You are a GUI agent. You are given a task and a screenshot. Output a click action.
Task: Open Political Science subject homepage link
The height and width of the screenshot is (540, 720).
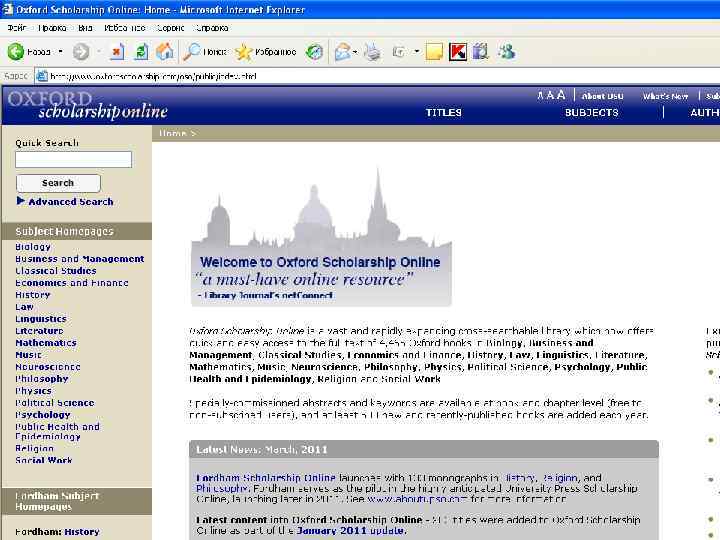click(55, 402)
